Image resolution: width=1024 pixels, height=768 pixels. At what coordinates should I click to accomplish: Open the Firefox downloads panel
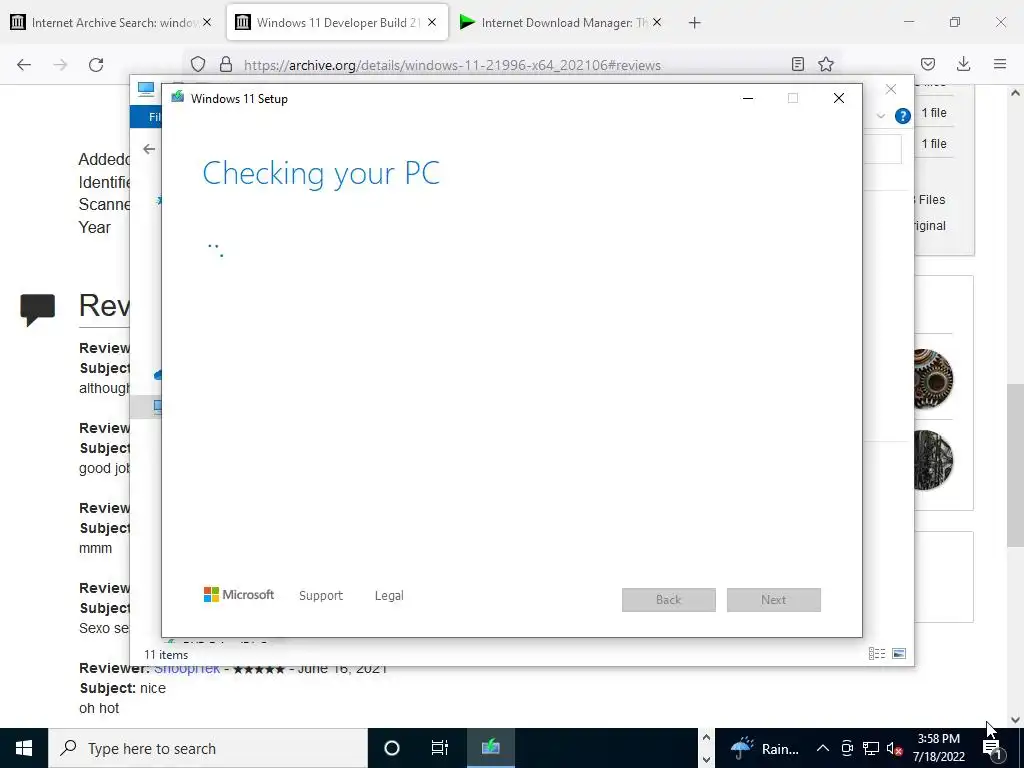[x=963, y=64]
